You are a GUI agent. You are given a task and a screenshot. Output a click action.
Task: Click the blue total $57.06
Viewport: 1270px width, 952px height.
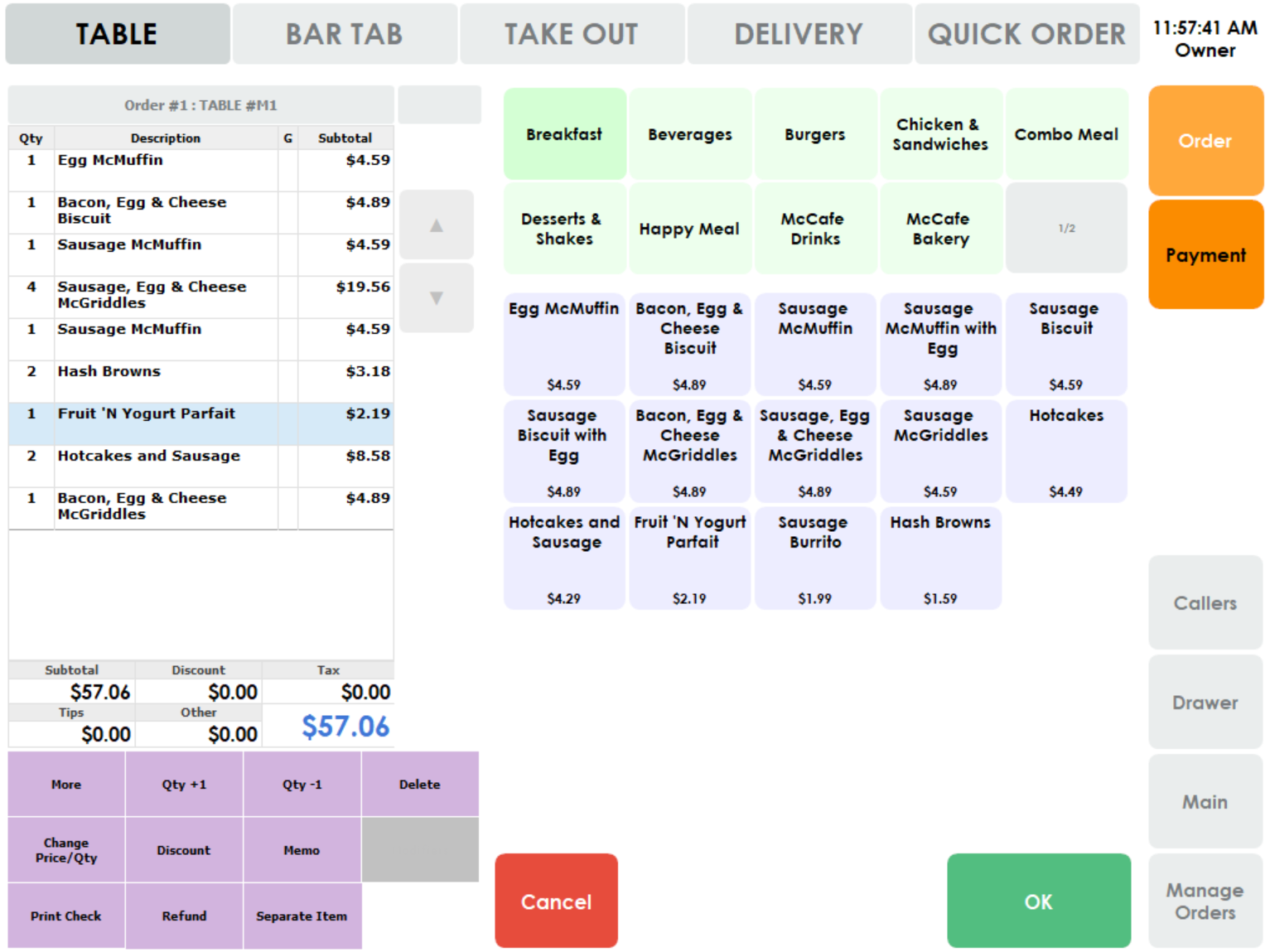click(345, 727)
